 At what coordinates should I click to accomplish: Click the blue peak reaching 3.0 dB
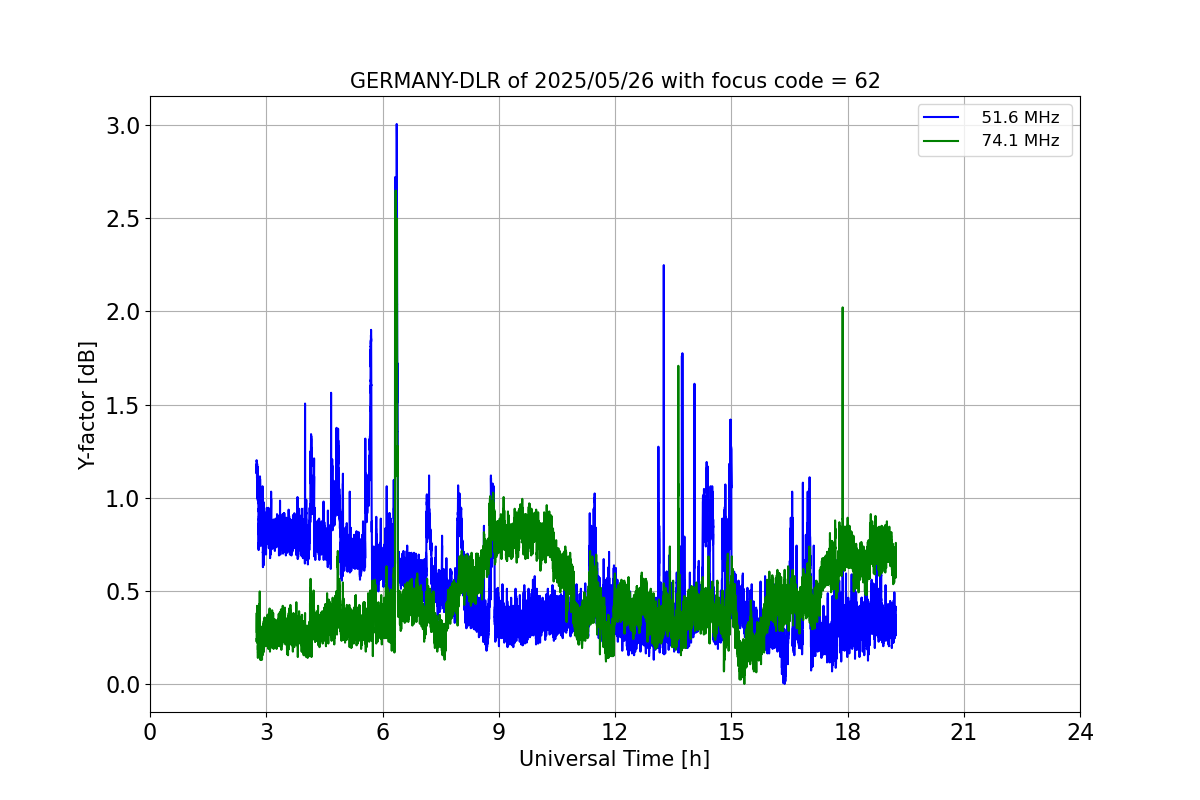(x=396, y=126)
